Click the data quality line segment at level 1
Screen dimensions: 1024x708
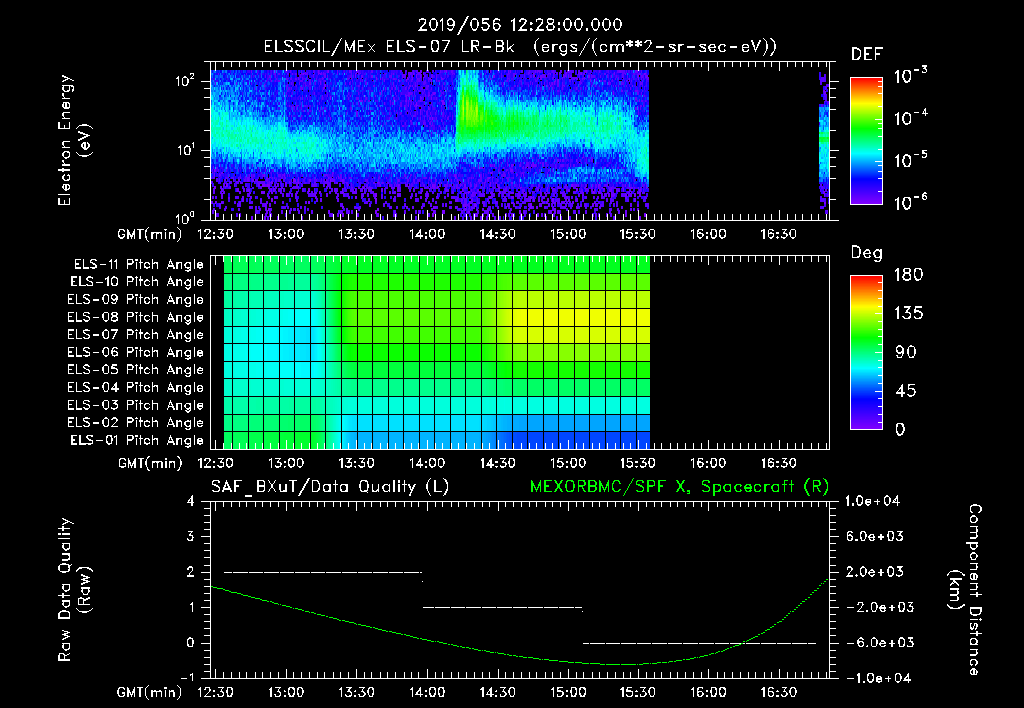click(x=502, y=607)
